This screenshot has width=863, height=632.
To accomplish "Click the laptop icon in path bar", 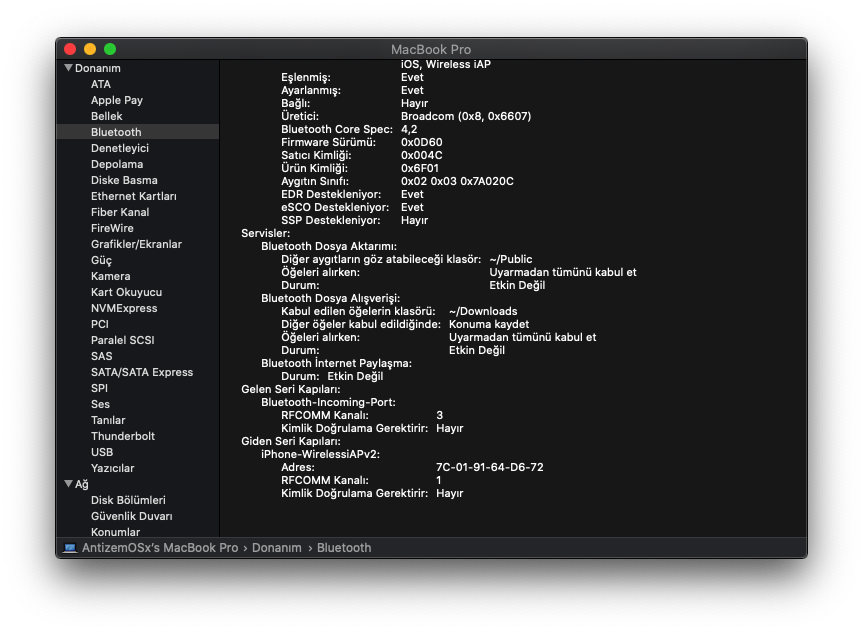I will click(x=70, y=548).
